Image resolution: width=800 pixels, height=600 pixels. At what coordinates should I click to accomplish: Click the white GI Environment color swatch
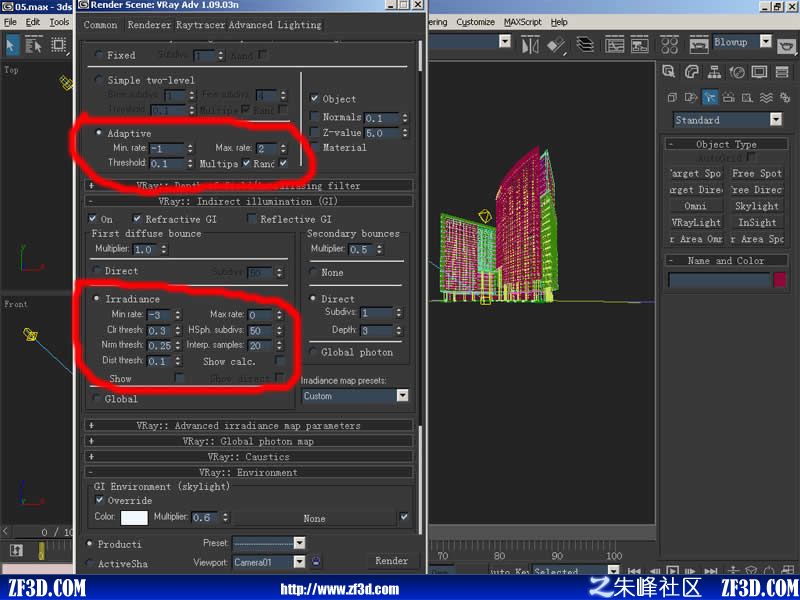click(x=134, y=517)
